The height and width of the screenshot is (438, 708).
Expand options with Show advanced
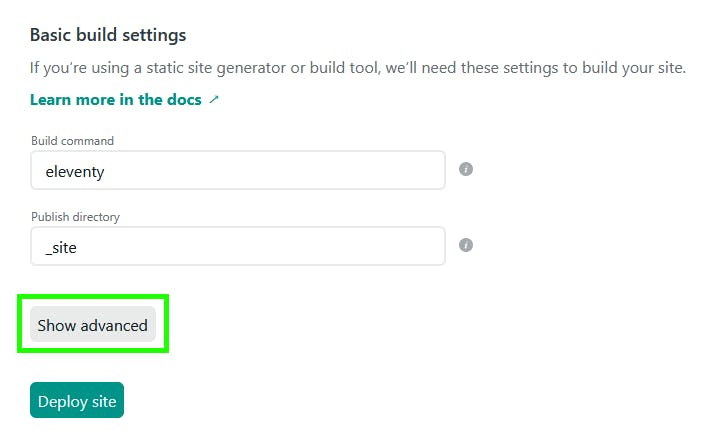pyautogui.click(x=93, y=325)
